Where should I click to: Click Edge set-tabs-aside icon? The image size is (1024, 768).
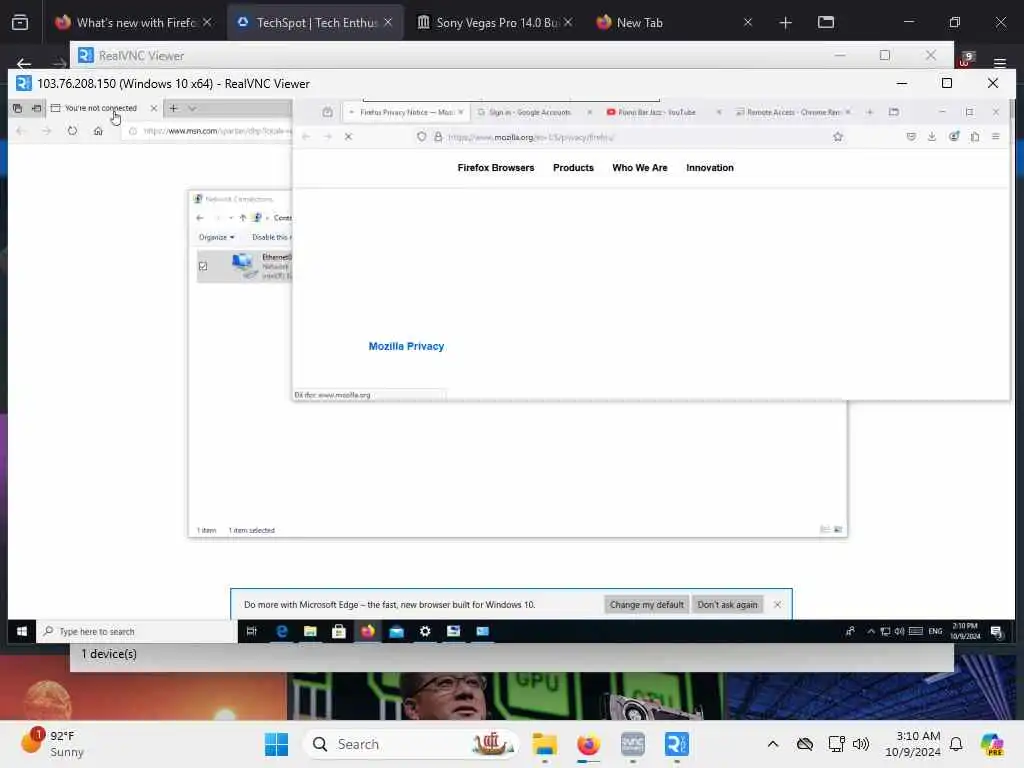click(x=37, y=108)
